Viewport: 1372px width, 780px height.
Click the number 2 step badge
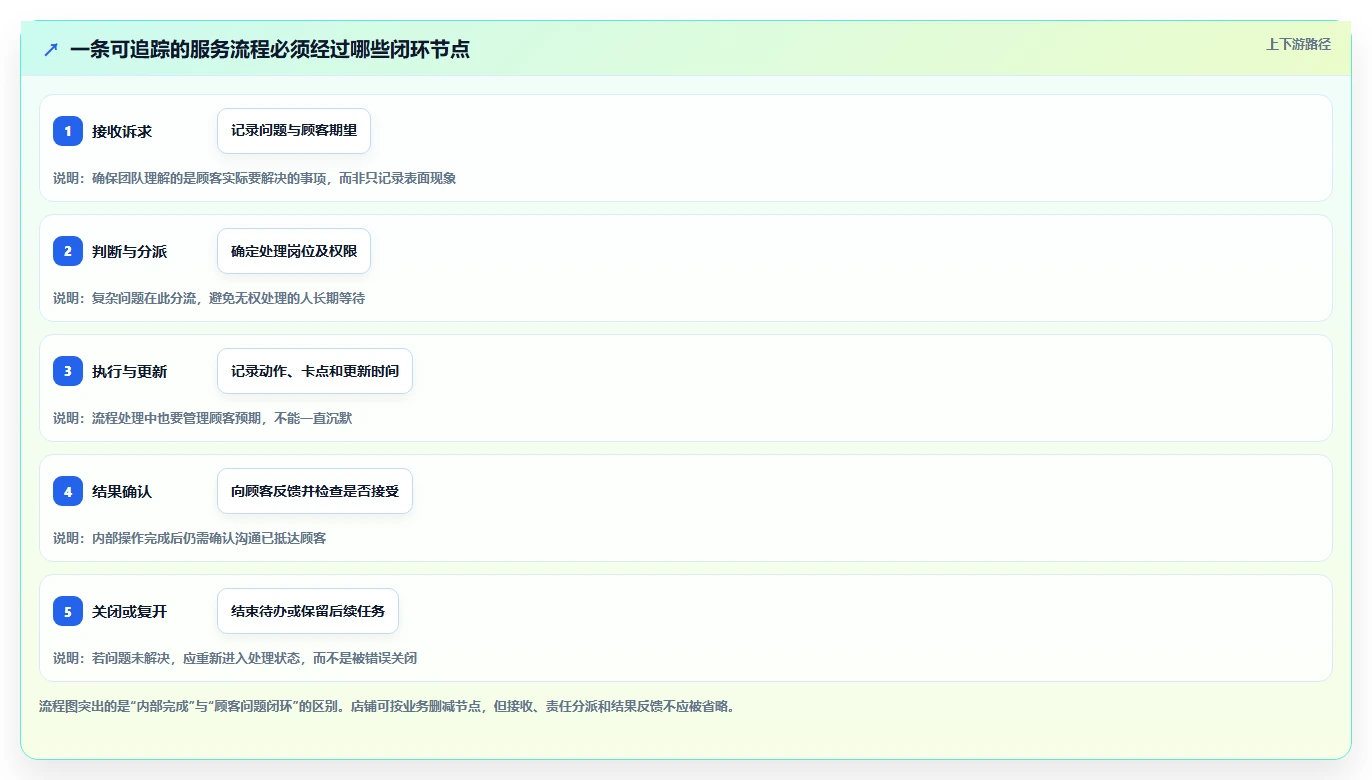click(x=68, y=251)
